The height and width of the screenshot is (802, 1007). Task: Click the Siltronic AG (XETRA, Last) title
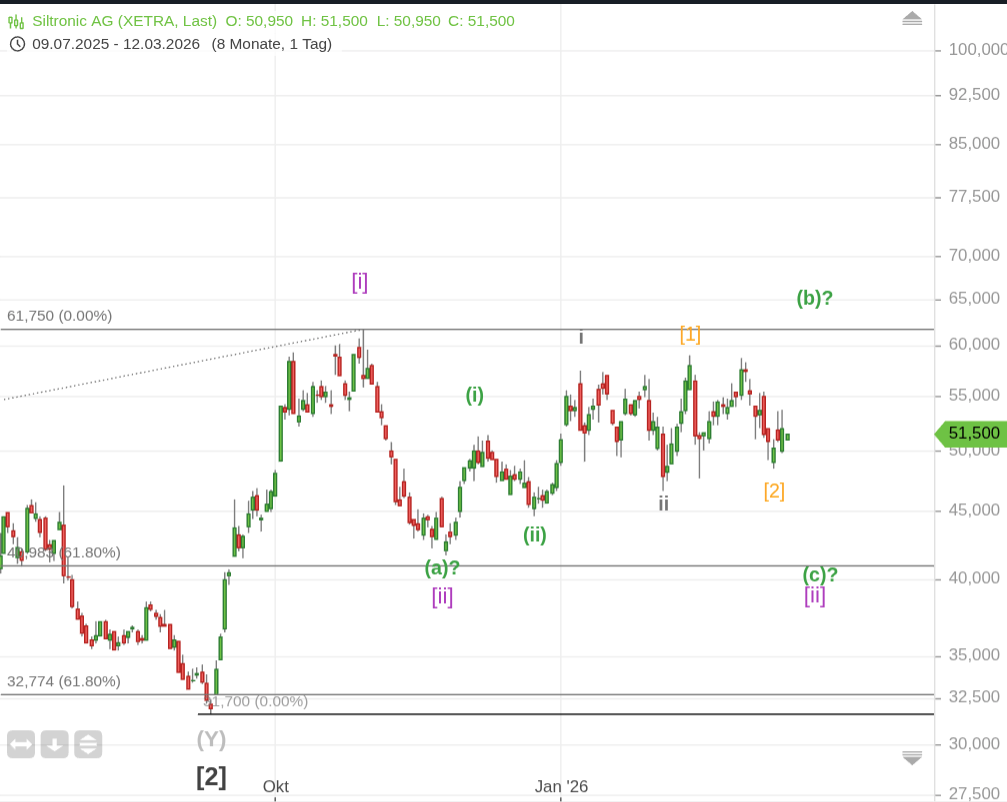(124, 21)
